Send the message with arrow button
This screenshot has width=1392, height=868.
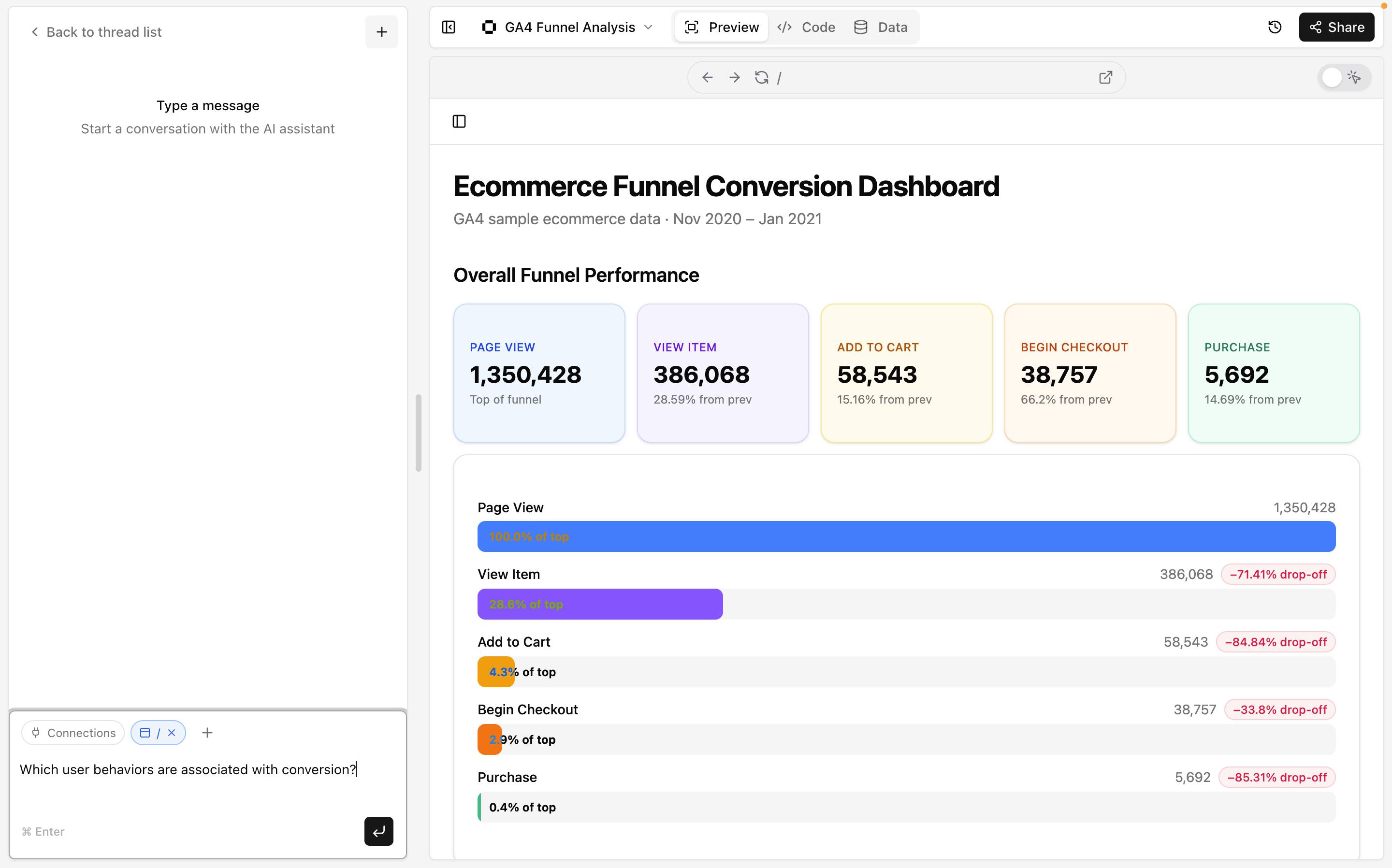pyautogui.click(x=378, y=831)
